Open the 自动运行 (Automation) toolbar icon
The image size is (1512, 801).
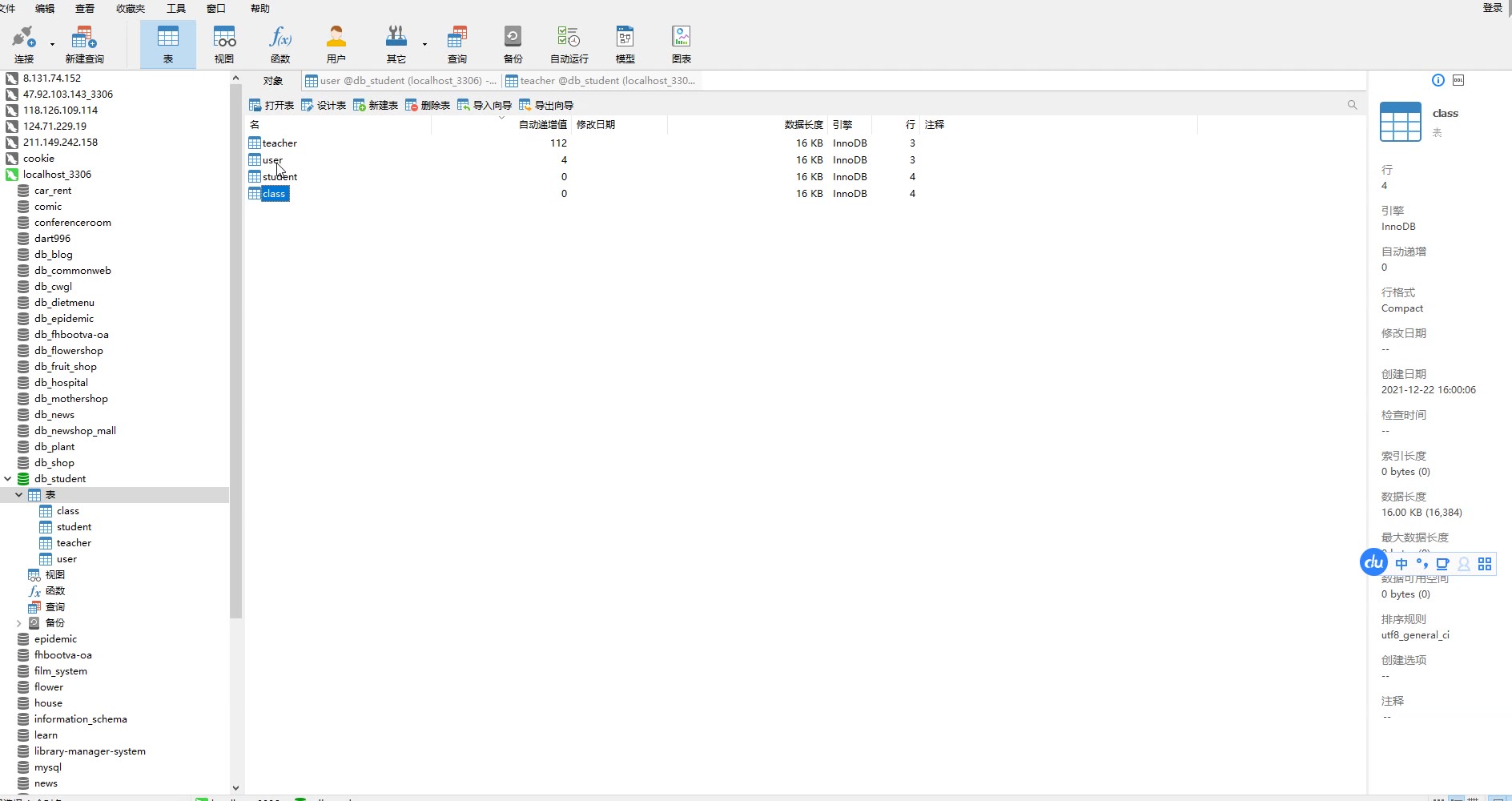(569, 44)
